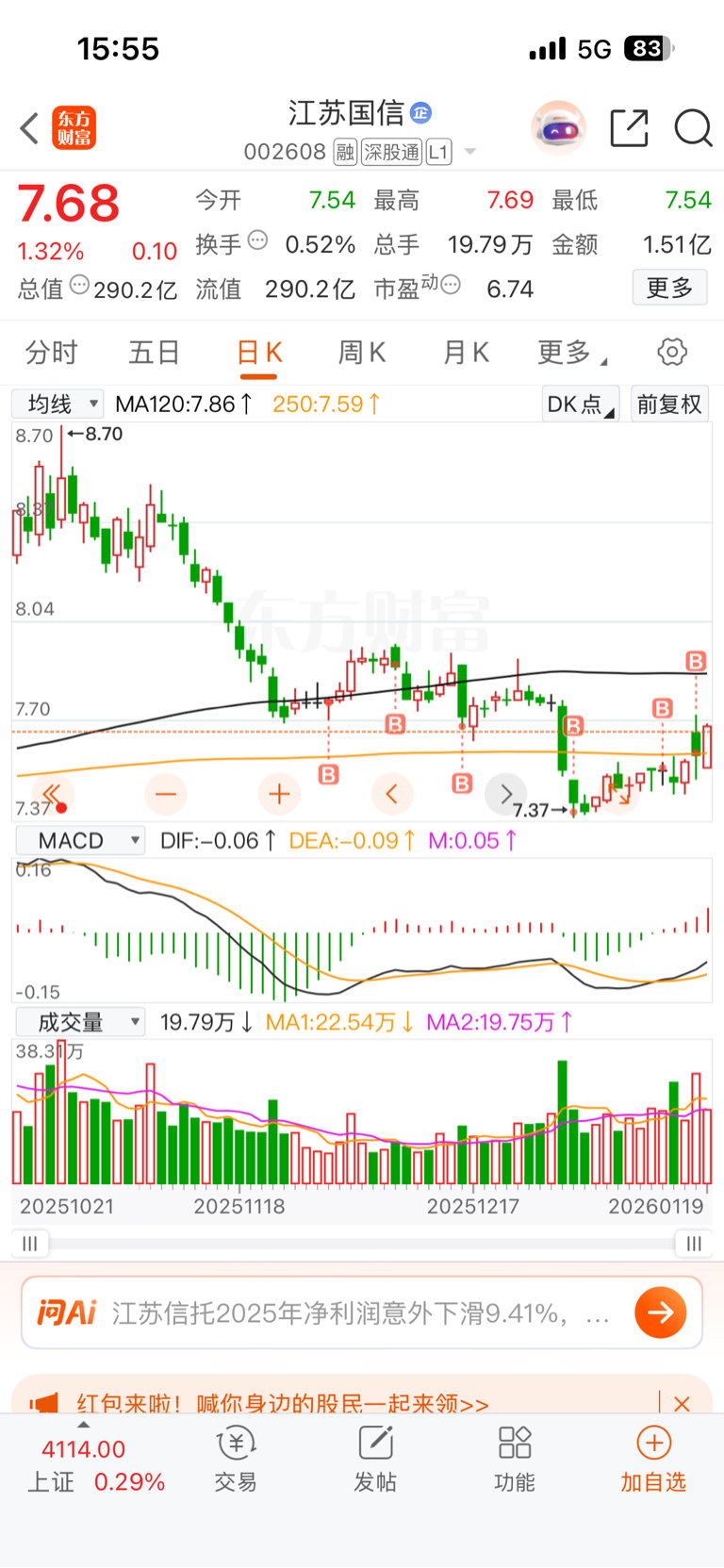Viewport: 724px width, 1568px height.
Task: Switch to the 分时 tab
Action: [51, 353]
